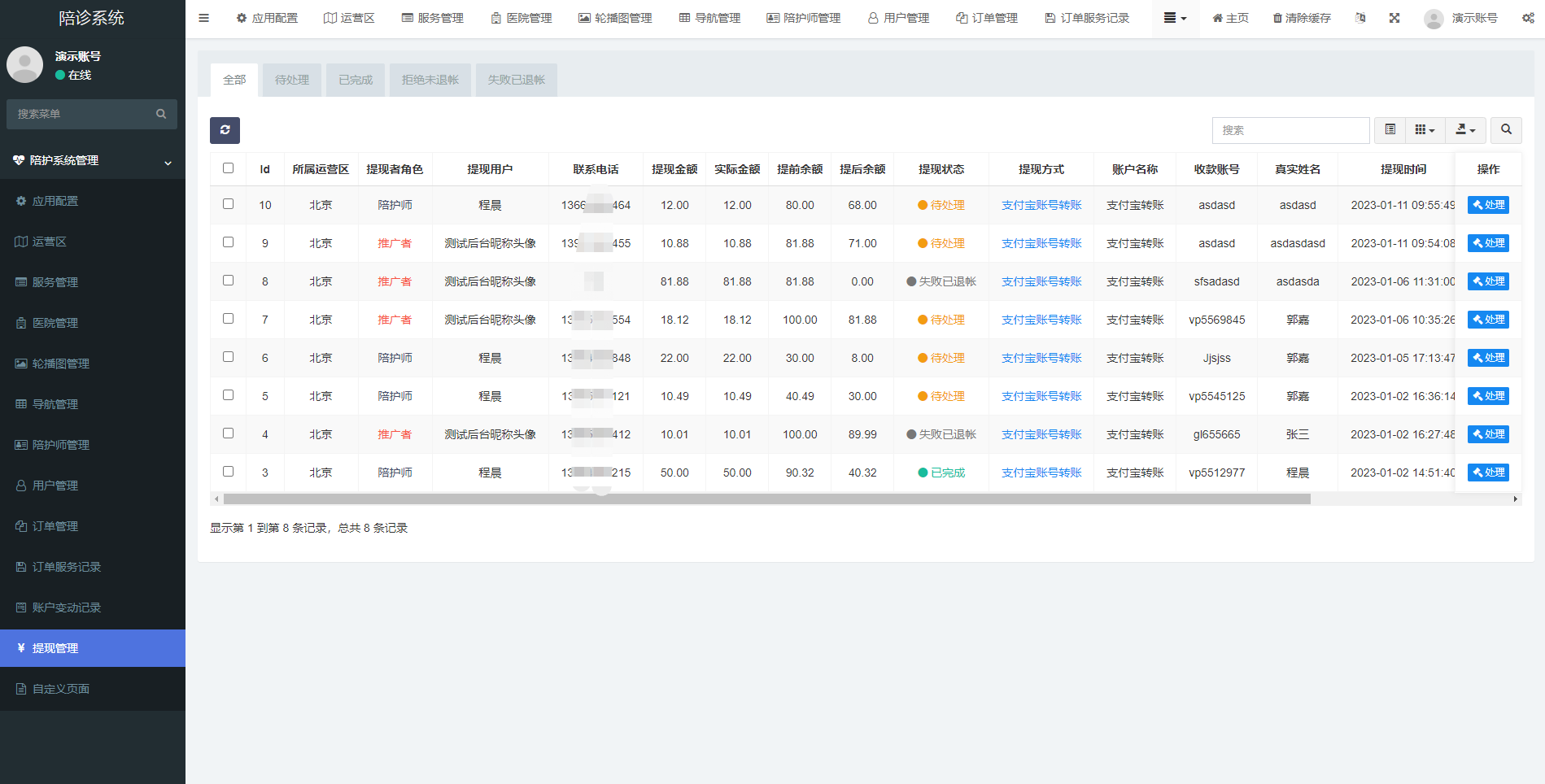The image size is (1545, 784).
Task: Click 已完成 status in row Id 3
Action: point(941,473)
